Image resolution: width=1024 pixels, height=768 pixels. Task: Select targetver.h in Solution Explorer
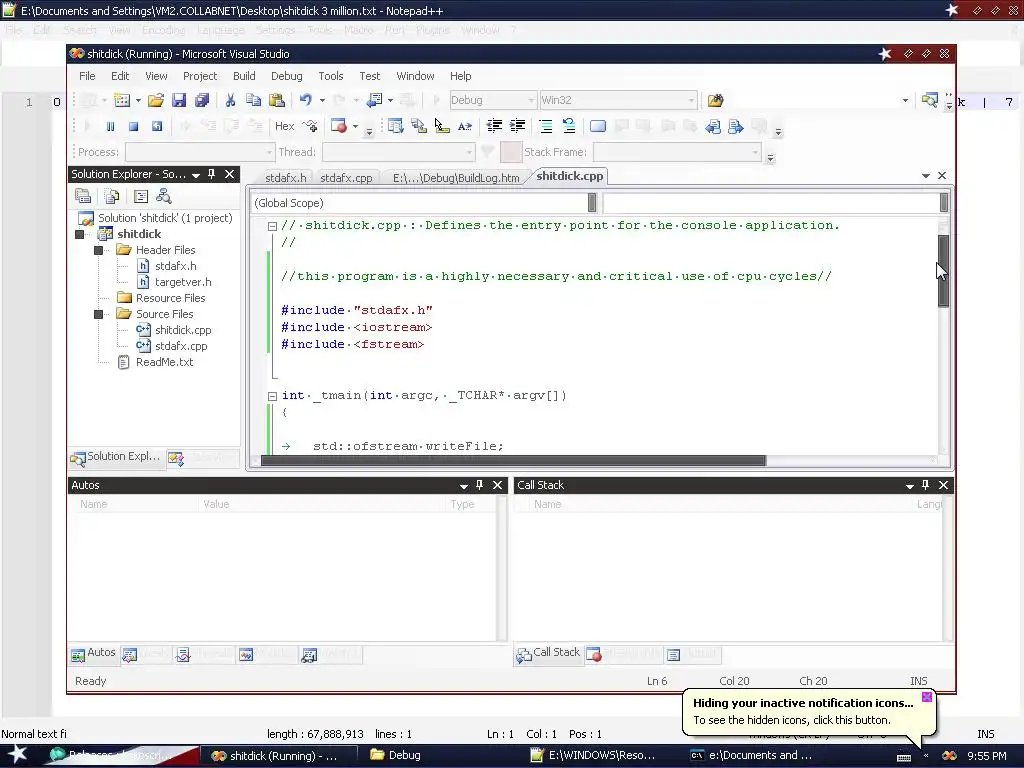click(183, 282)
